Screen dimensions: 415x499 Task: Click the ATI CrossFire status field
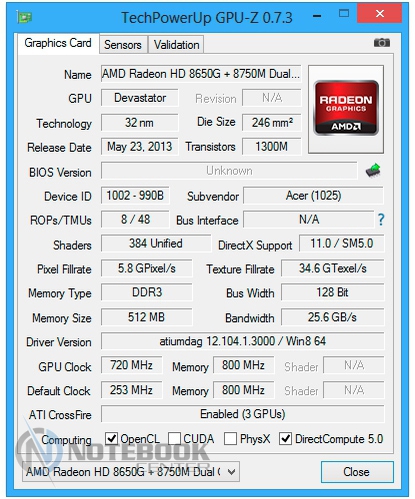tap(242, 414)
